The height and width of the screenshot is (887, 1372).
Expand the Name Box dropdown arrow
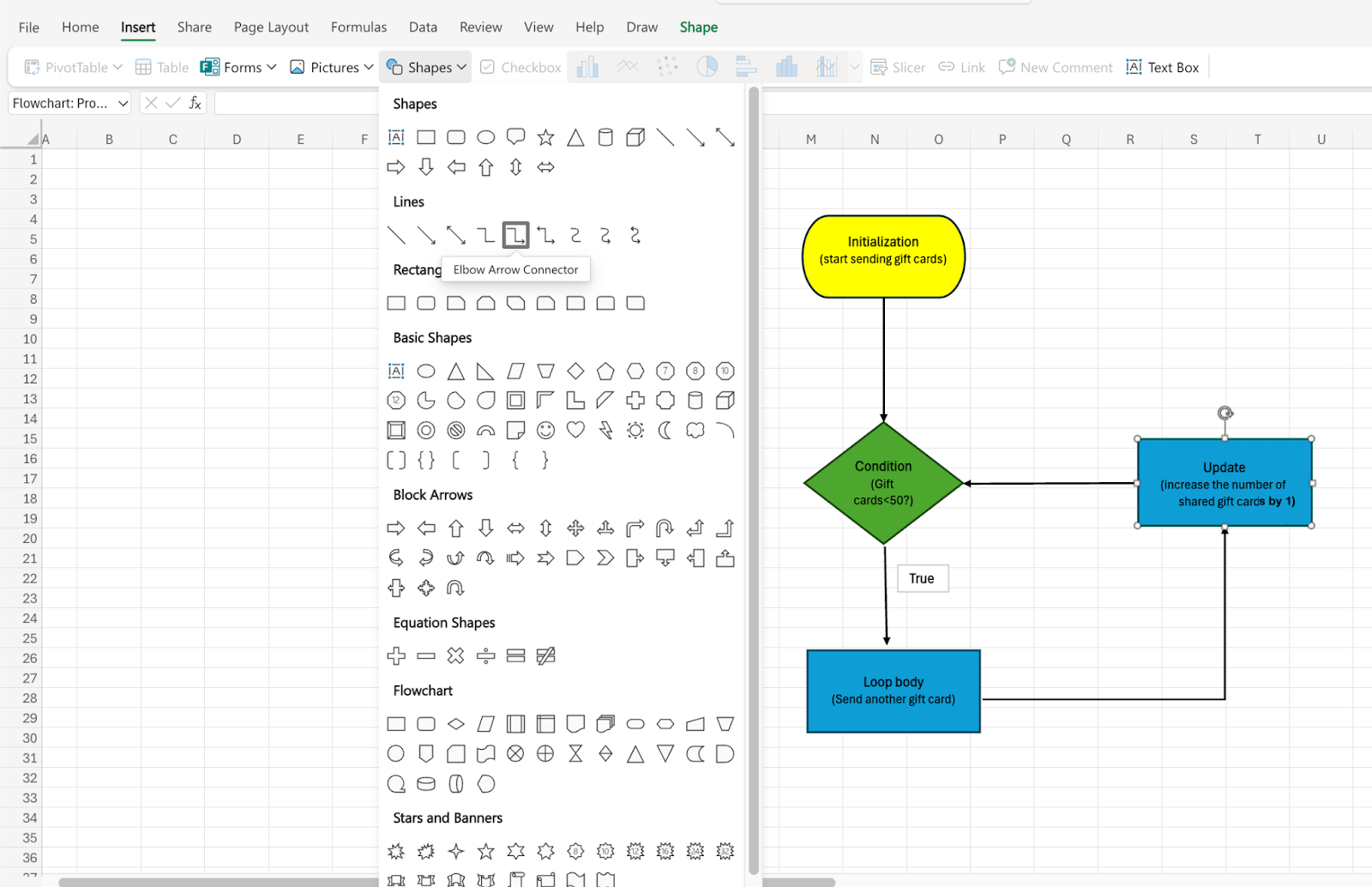[123, 104]
